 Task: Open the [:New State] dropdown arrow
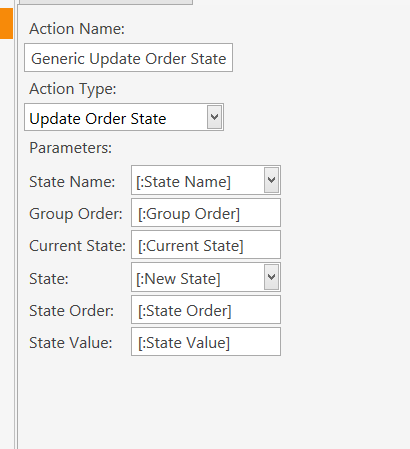pyautogui.click(x=271, y=277)
